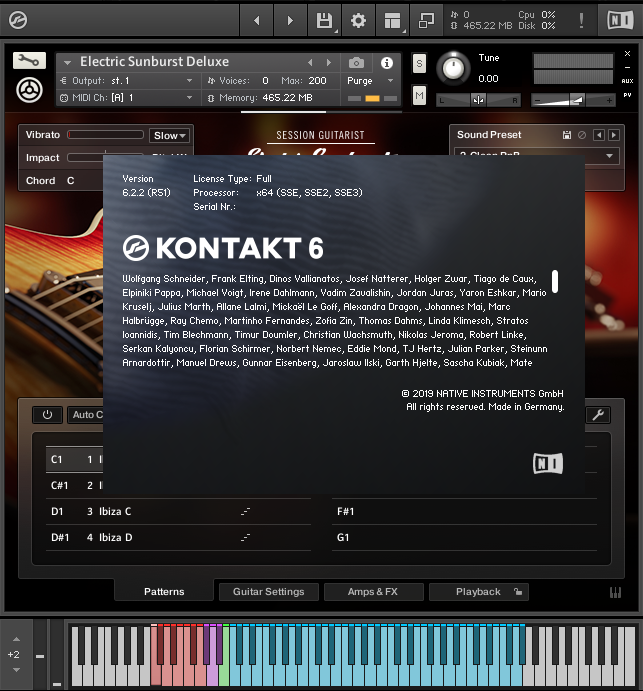Image resolution: width=643 pixels, height=691 pixels.
Task: Go to previous Sound Preset
Action: coord(598,135)
